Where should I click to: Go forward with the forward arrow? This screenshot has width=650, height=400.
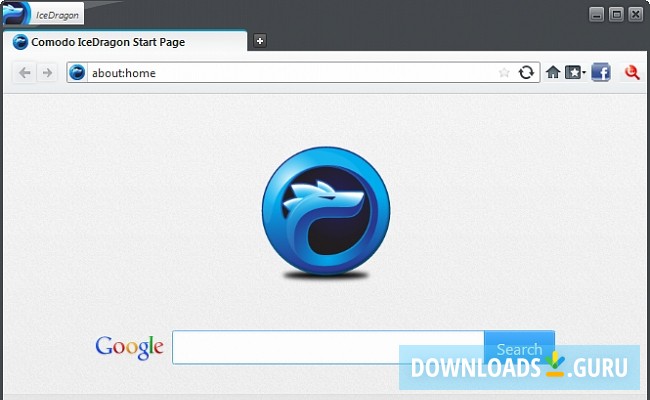coord(47,73)
